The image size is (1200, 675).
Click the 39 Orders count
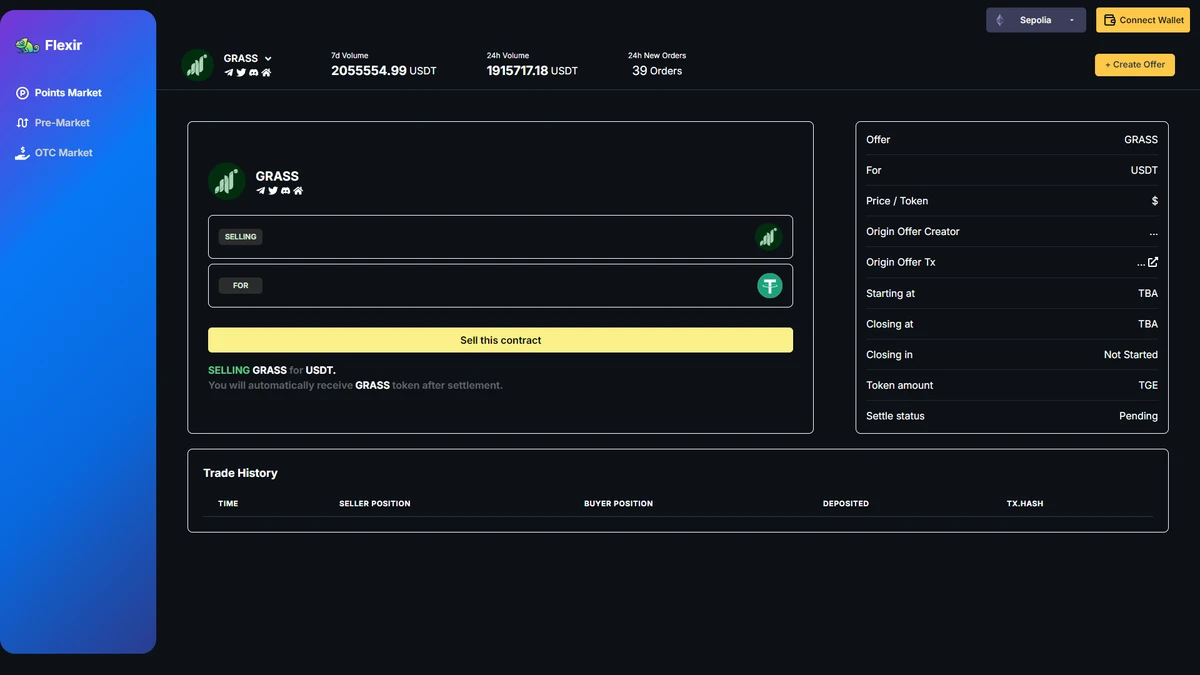tap(657, 71)
